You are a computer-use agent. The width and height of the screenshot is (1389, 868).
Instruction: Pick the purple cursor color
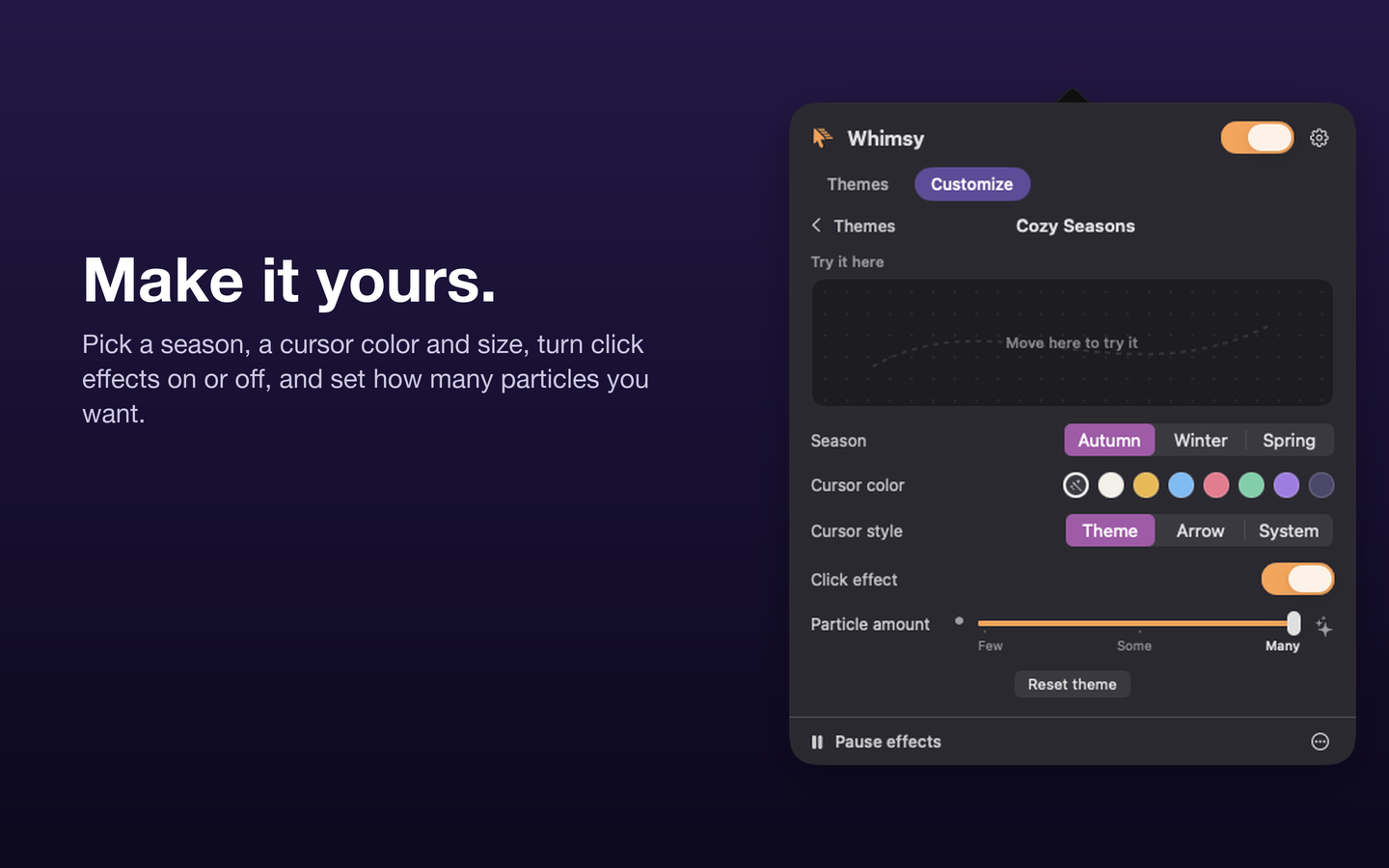coord(1286,485)
